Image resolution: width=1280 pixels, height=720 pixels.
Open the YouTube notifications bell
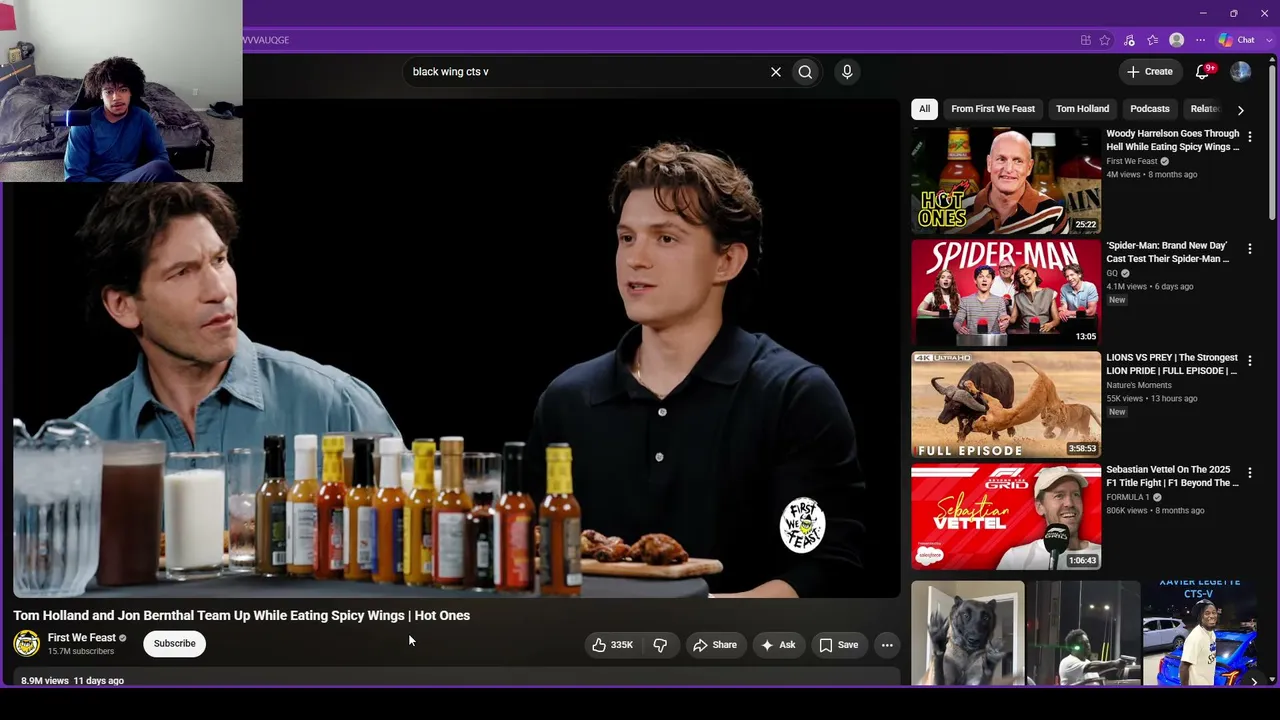click(x=1204, y=72)
